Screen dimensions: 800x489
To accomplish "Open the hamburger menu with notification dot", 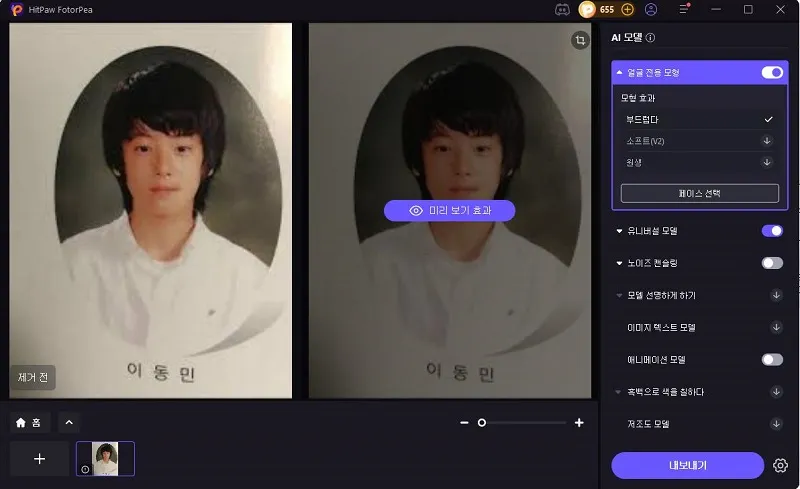I will pos(684,9).
